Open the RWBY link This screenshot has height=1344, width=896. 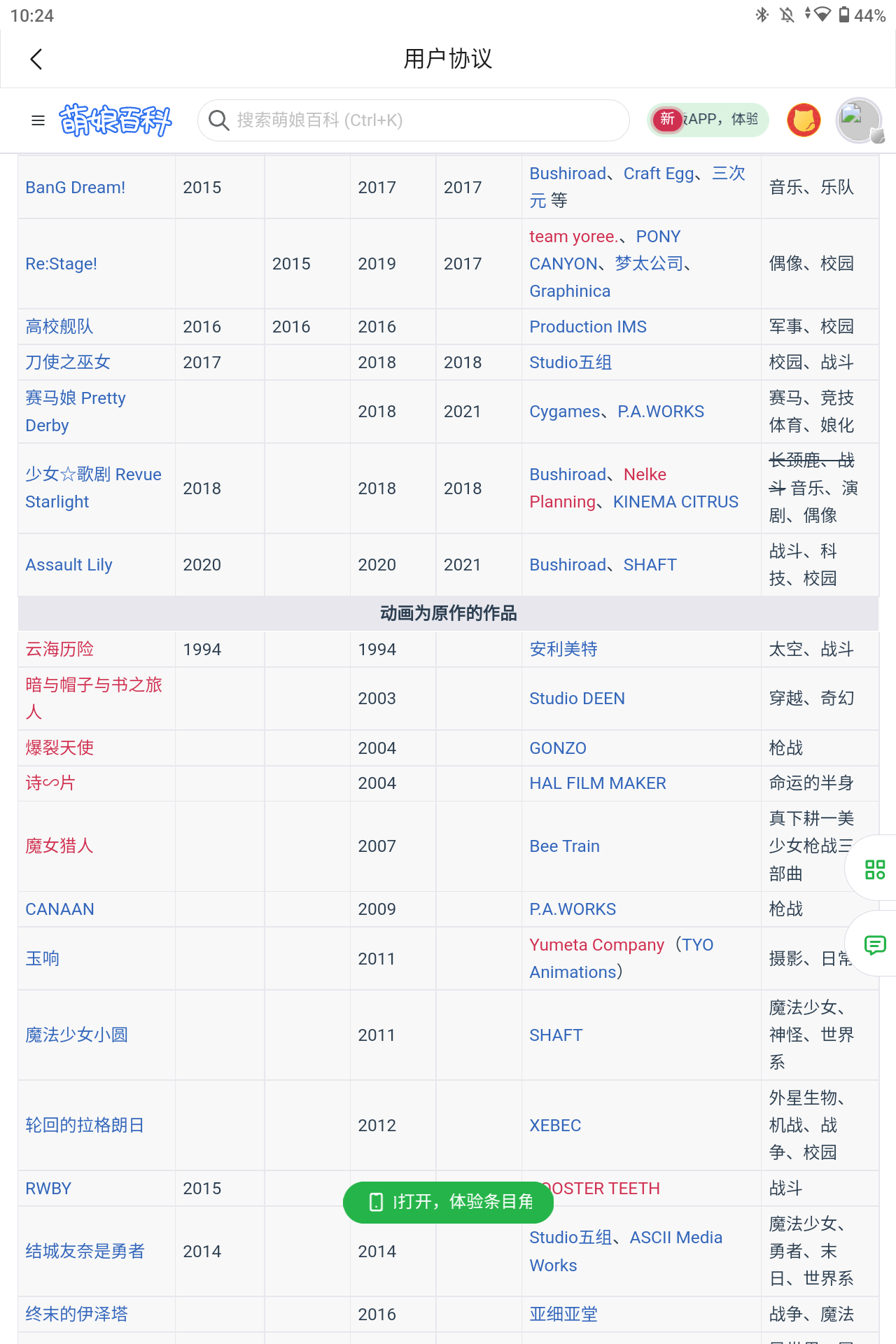48,1189
